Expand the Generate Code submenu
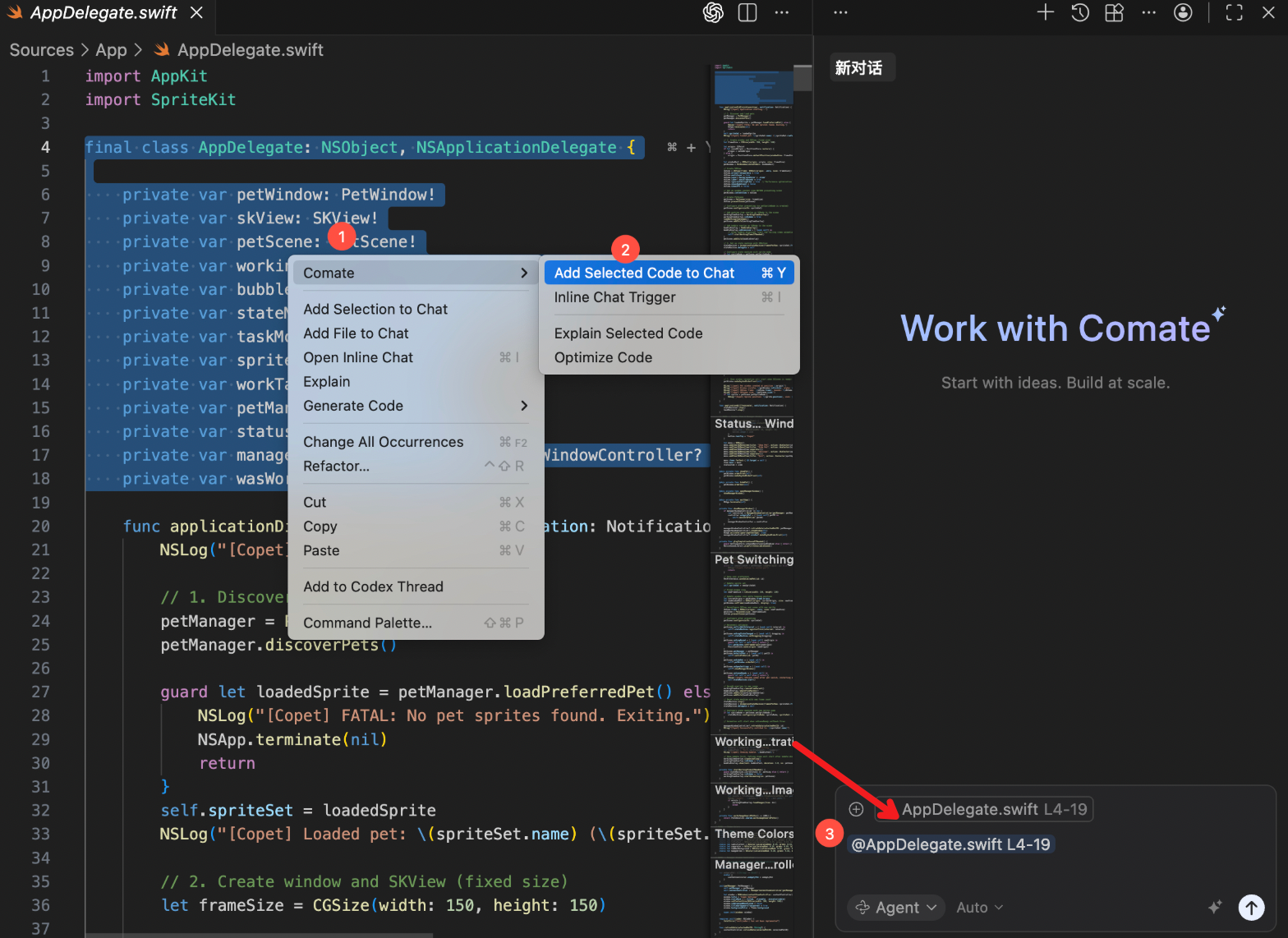Viewport: 1288px width, 938px height. click(415, 406)
